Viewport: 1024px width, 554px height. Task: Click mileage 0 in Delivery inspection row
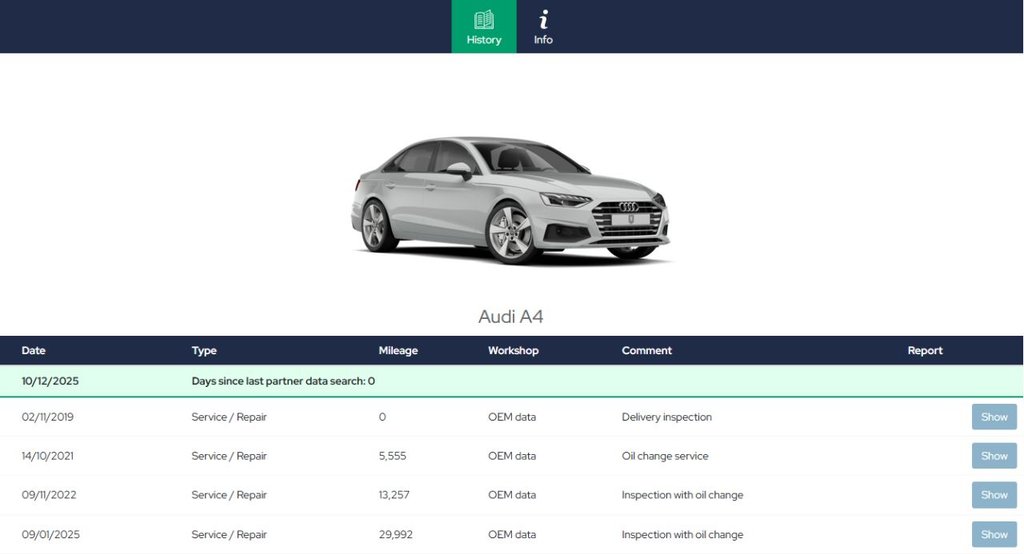pos(382,417)
